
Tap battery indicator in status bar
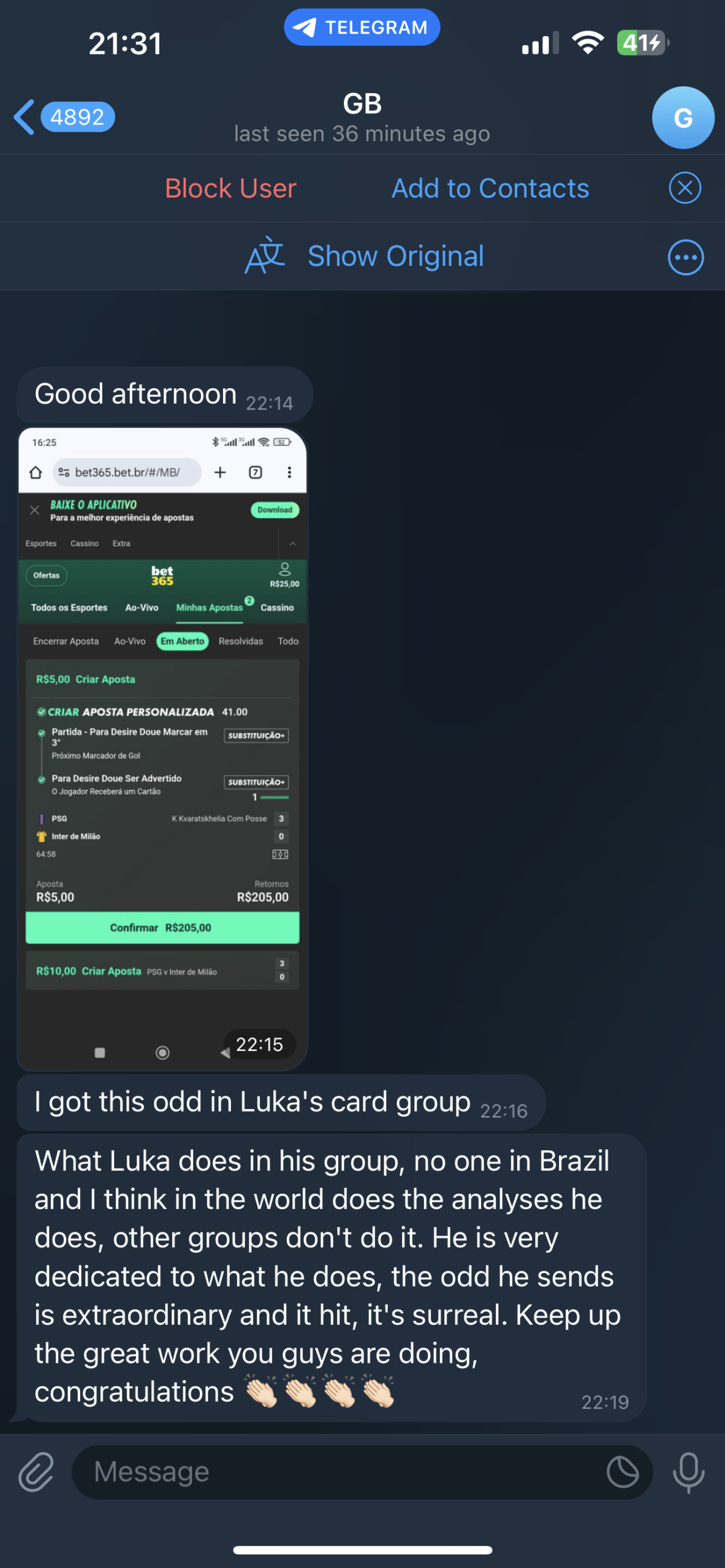pyautogui.click(x=643, y=43)
